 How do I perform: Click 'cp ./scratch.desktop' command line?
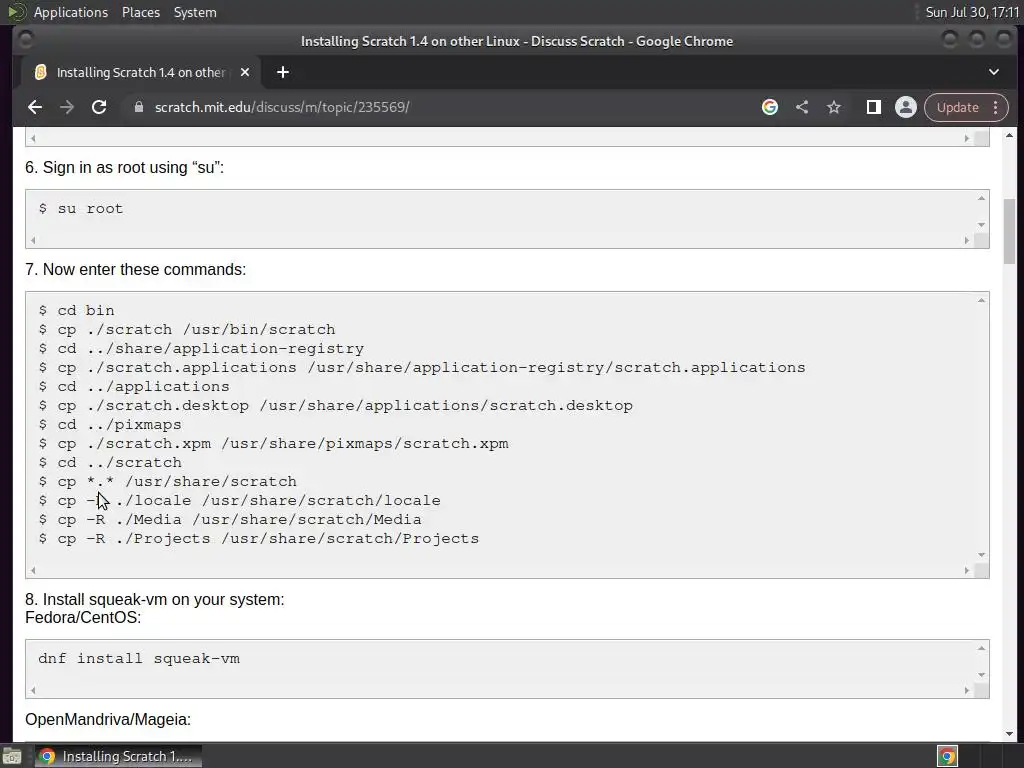tap(336, 406)
